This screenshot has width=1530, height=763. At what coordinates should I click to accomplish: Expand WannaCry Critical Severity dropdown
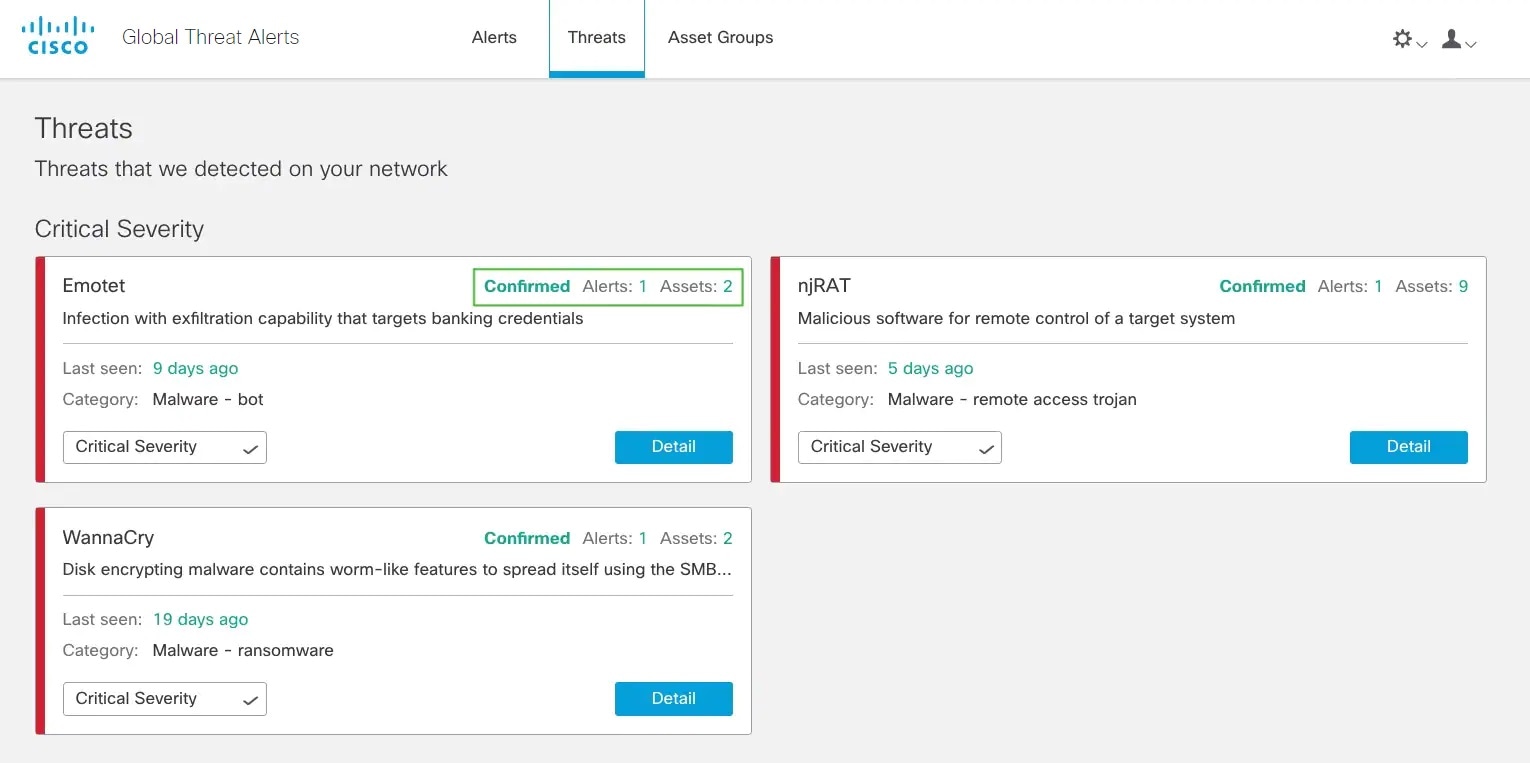[x=165, y=699]
